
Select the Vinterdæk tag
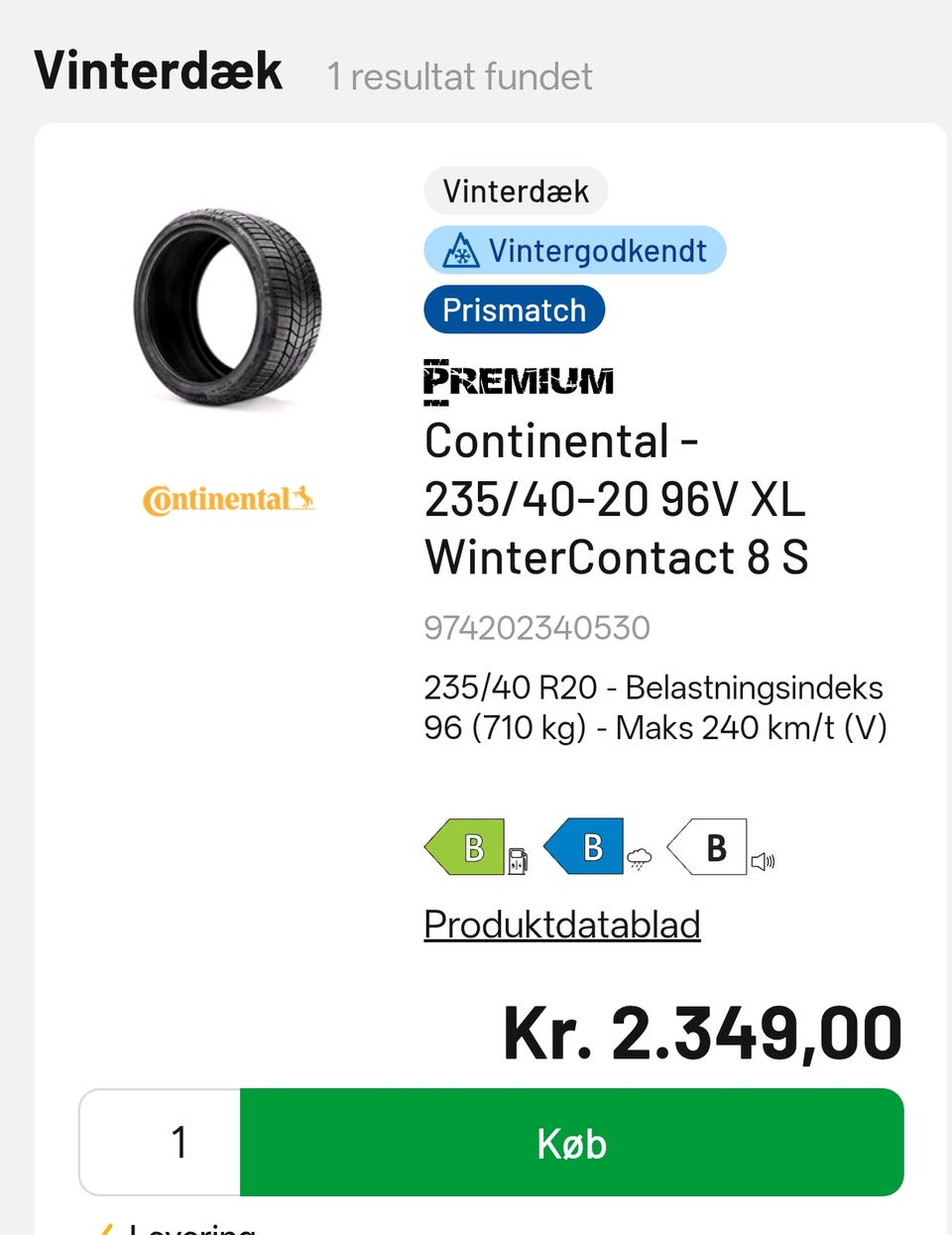[x=516, y=190]
